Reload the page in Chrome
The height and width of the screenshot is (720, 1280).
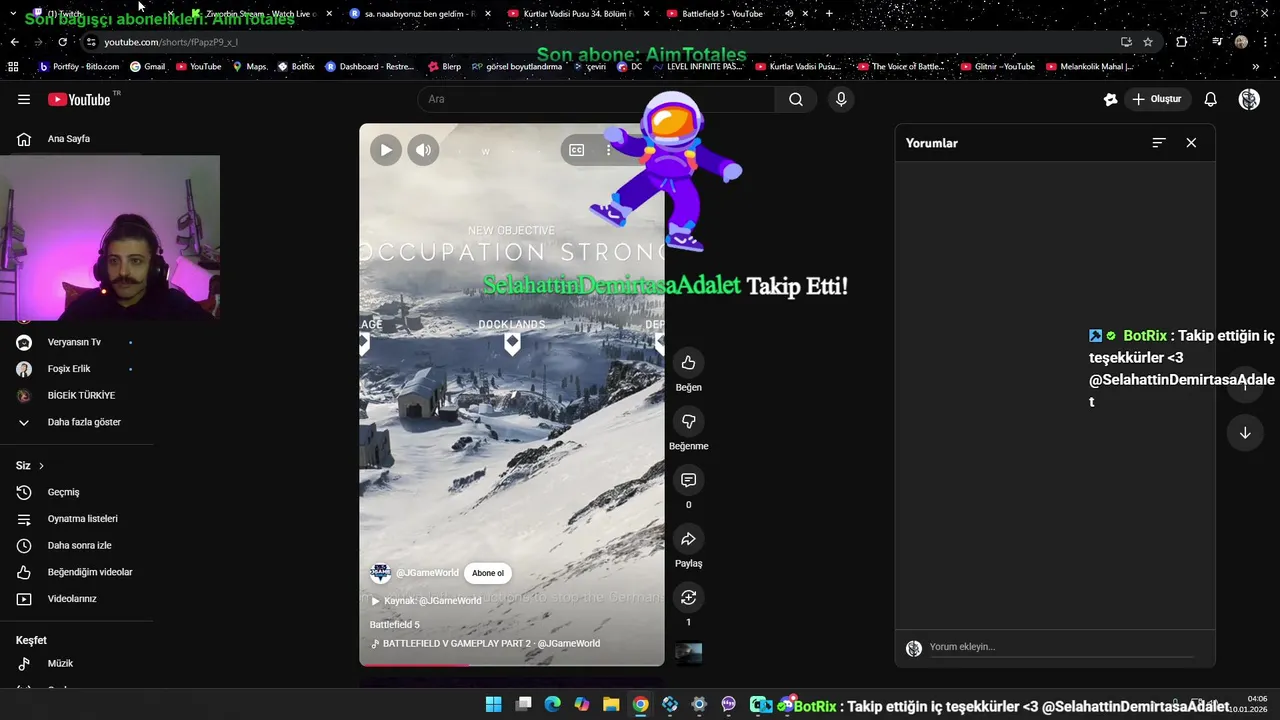pos(62,42)
